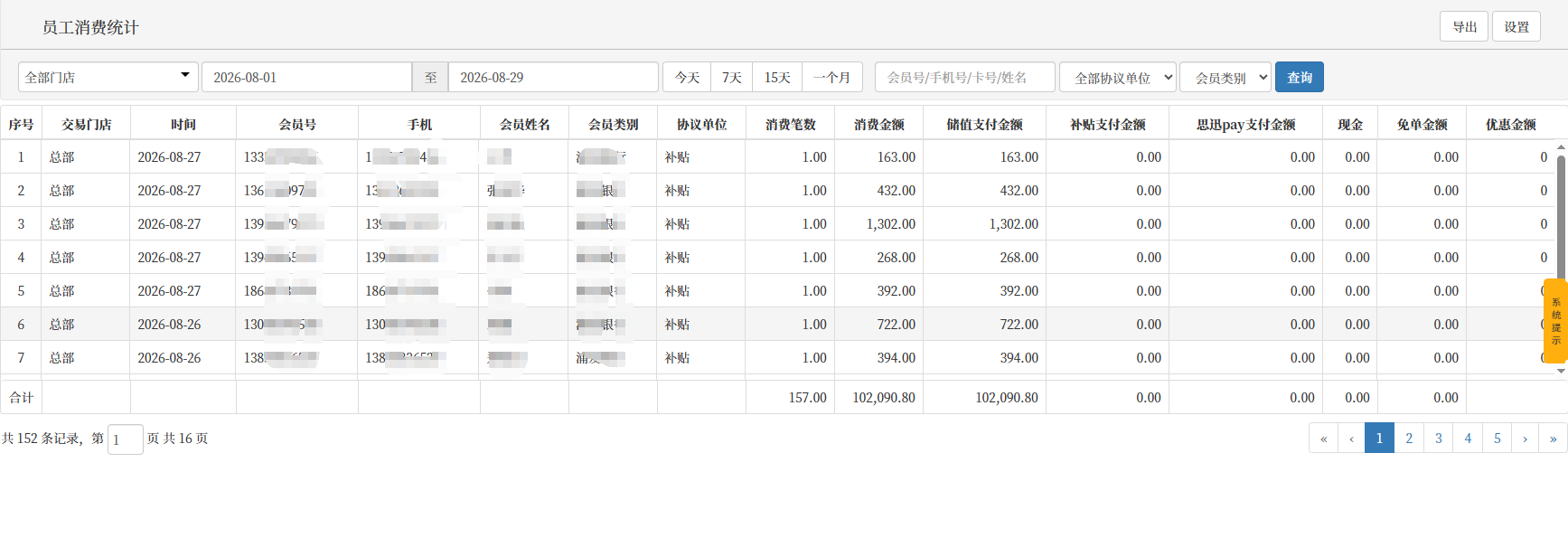Viewport: 1568px width, 538px height.
Task: Go to page 3 in pagination
Action: pyautogui.click(x=1439, y=439)
